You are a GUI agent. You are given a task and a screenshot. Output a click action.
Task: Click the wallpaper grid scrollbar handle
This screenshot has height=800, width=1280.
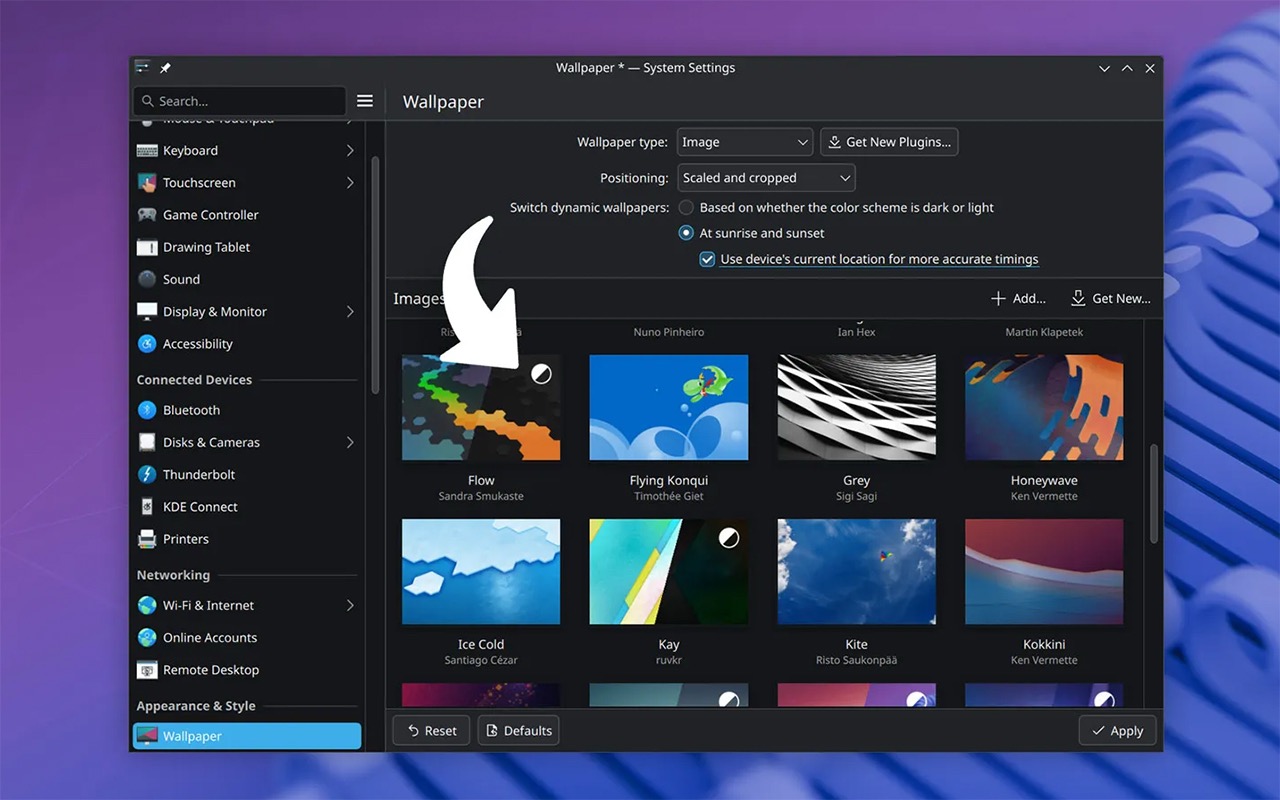click(1154, 494)
